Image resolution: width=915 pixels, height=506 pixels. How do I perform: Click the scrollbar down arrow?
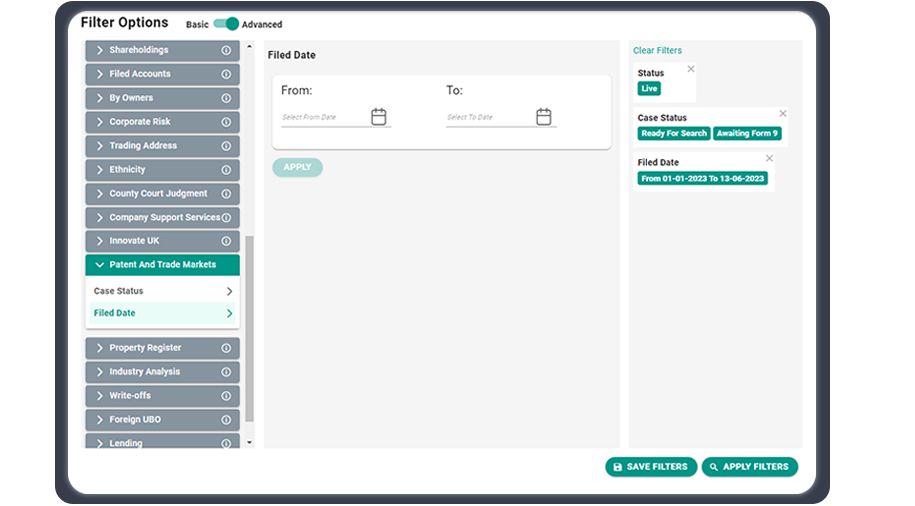pos(250,442)
